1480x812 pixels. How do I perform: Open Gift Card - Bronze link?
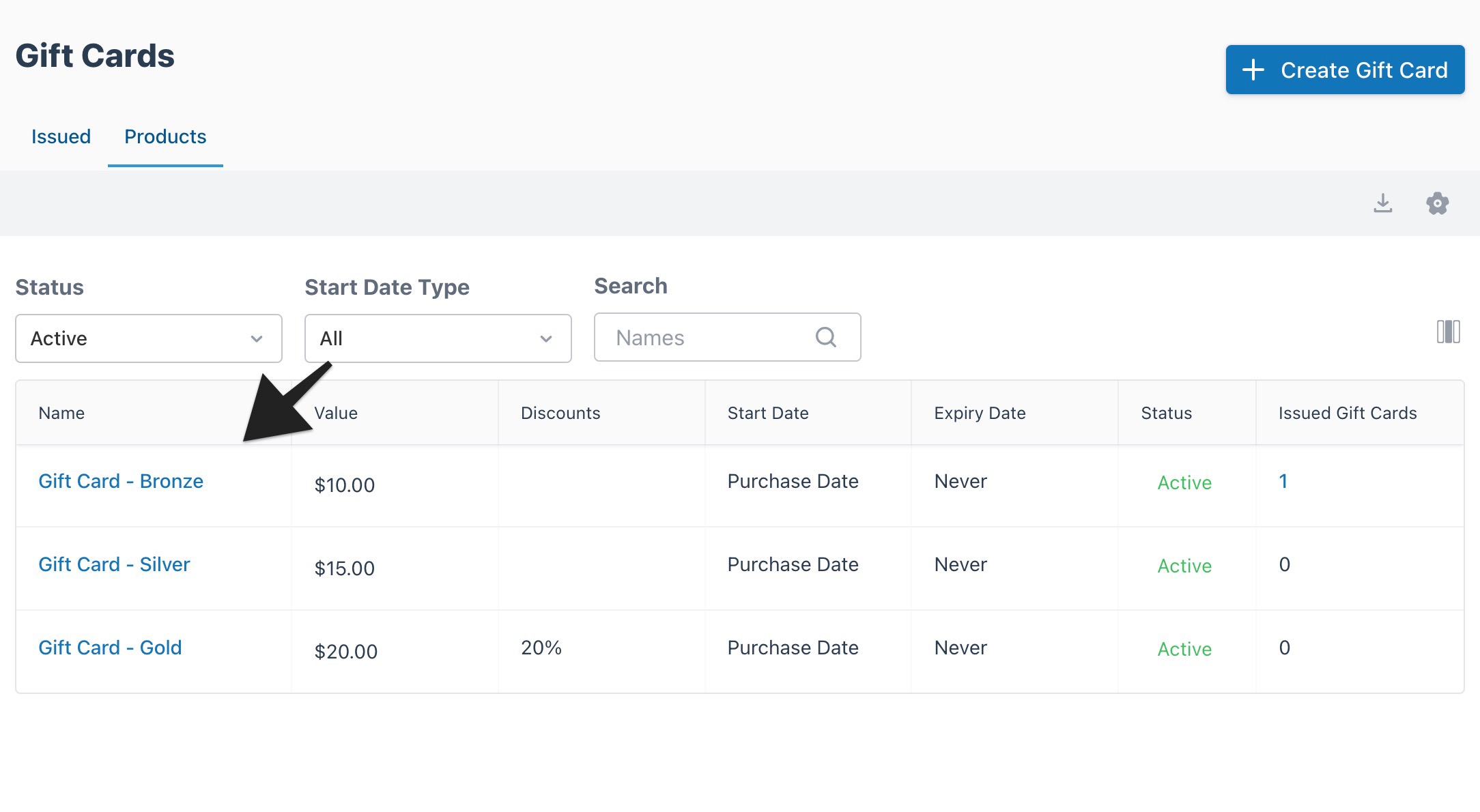pos(121,481)
